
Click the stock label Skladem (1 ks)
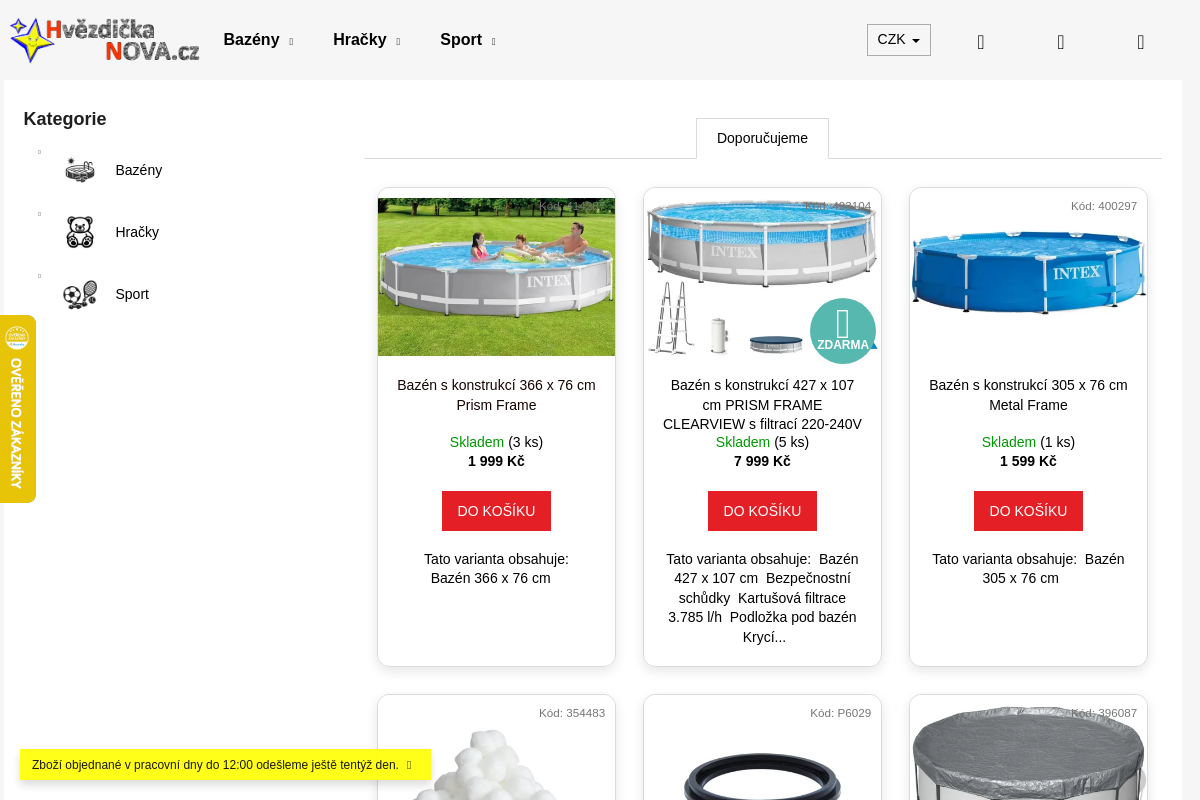[1028, 442]
